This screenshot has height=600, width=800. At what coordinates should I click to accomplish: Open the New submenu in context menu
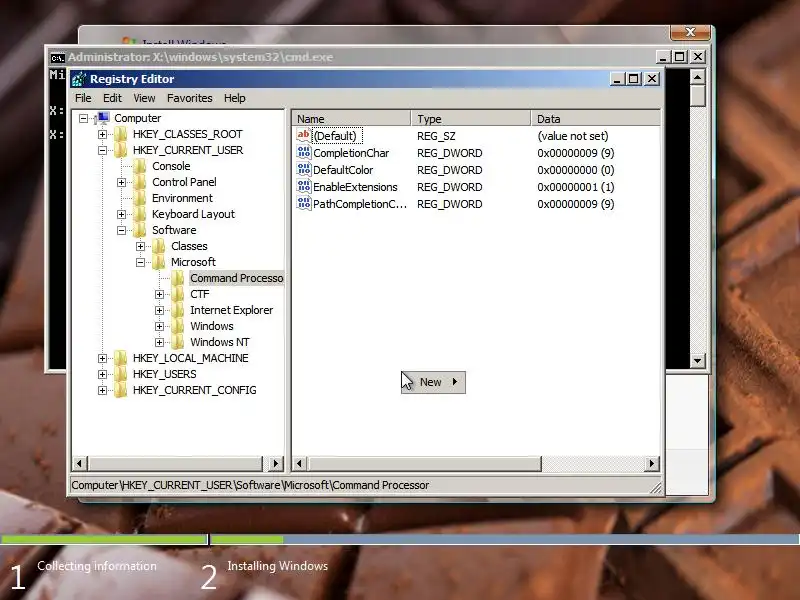(434, 382)
